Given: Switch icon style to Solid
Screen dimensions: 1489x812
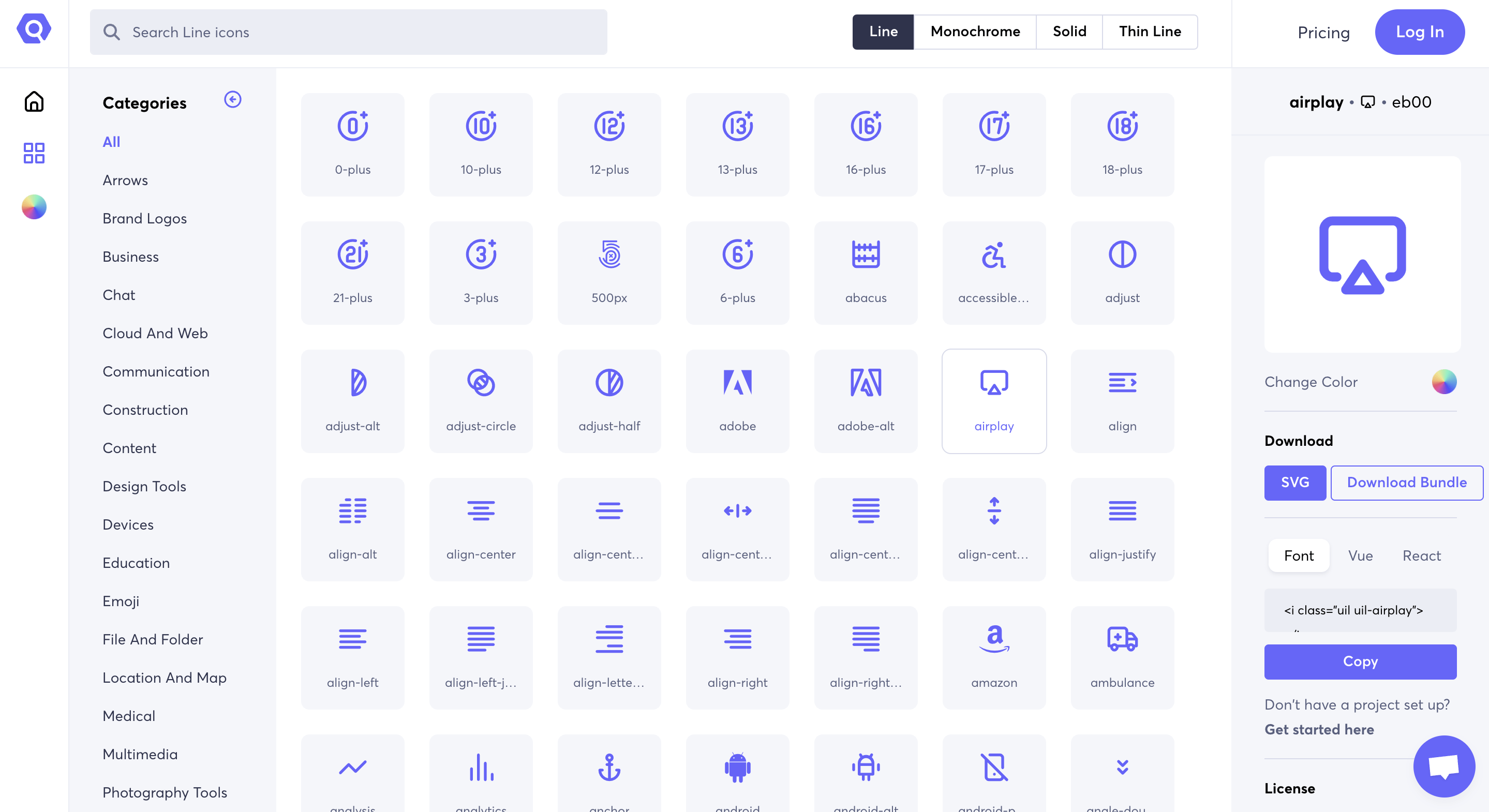Looking at the screenshot, I should coord(1069,32).
